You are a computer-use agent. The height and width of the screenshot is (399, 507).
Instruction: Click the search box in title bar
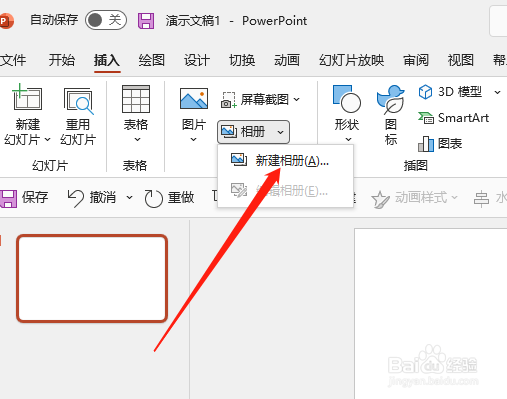click(x=498, y=21)
